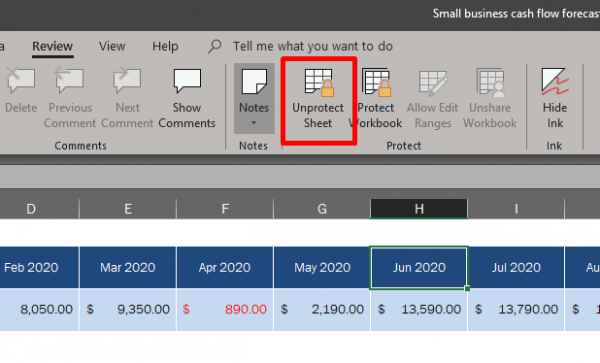
Task: Toggle the Hide Ink tool
Action: pos(555,99)
